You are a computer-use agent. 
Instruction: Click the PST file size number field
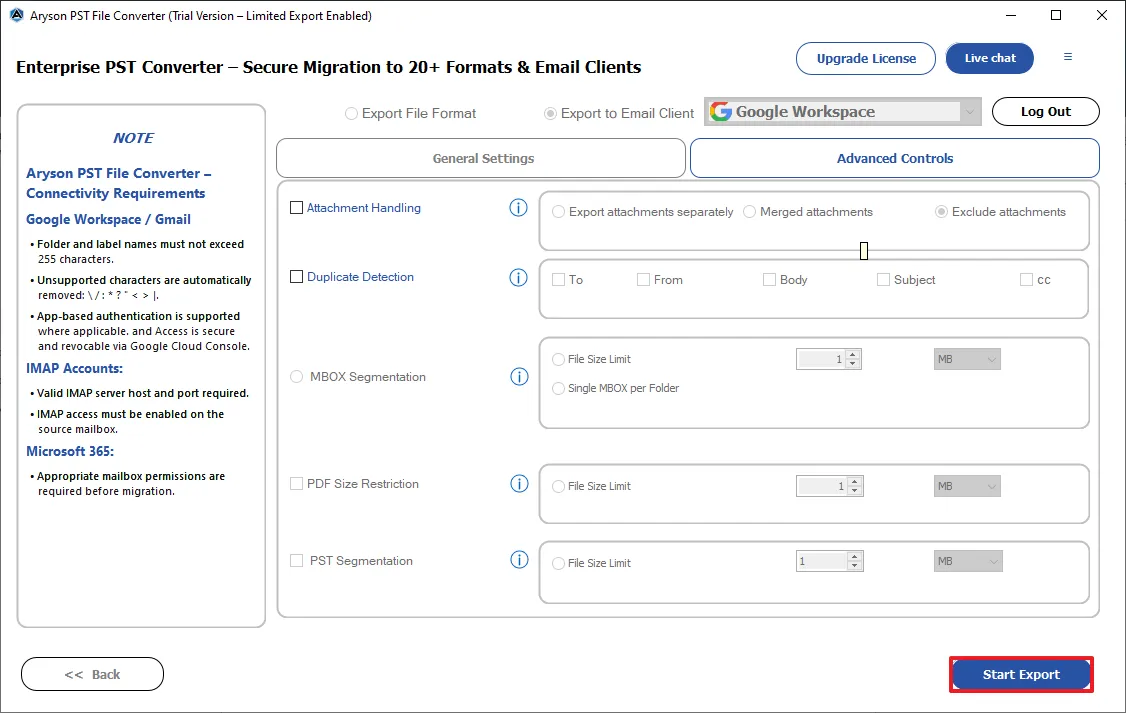pyautogui.click(x=822, y=561)
